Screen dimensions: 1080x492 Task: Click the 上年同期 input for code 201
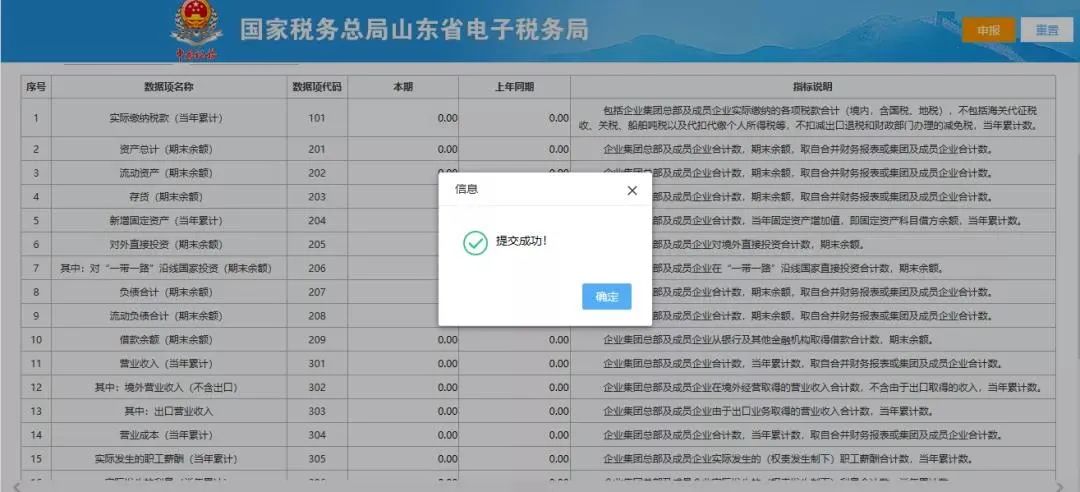point(515,149)
